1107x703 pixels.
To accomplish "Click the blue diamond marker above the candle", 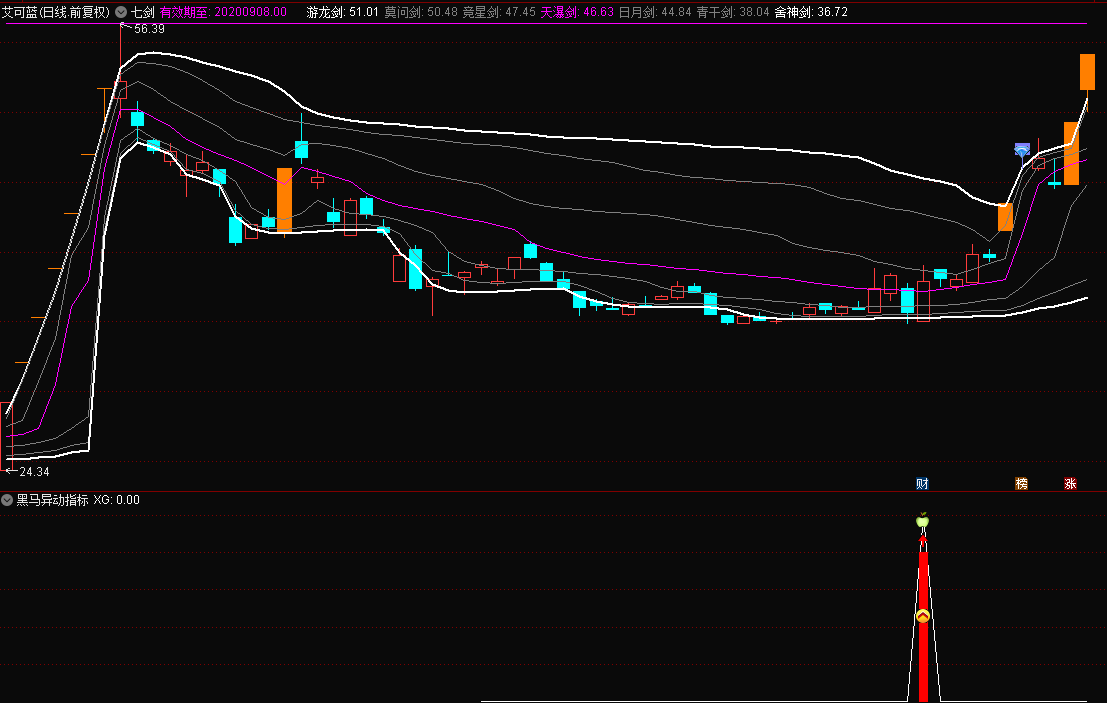I will tap(1022, 150).
